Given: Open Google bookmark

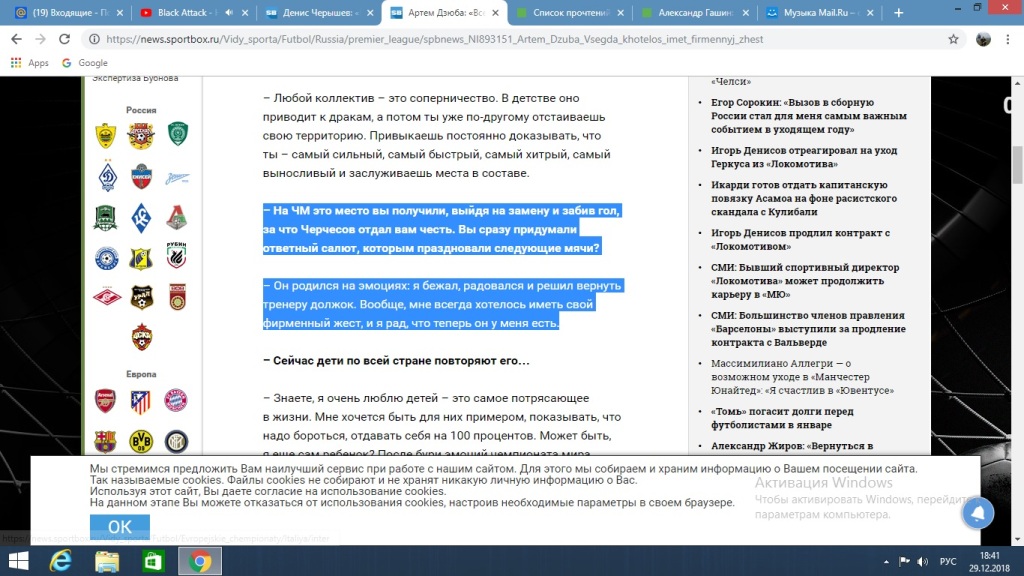Looking at the screenshot, I should [85, 63].
